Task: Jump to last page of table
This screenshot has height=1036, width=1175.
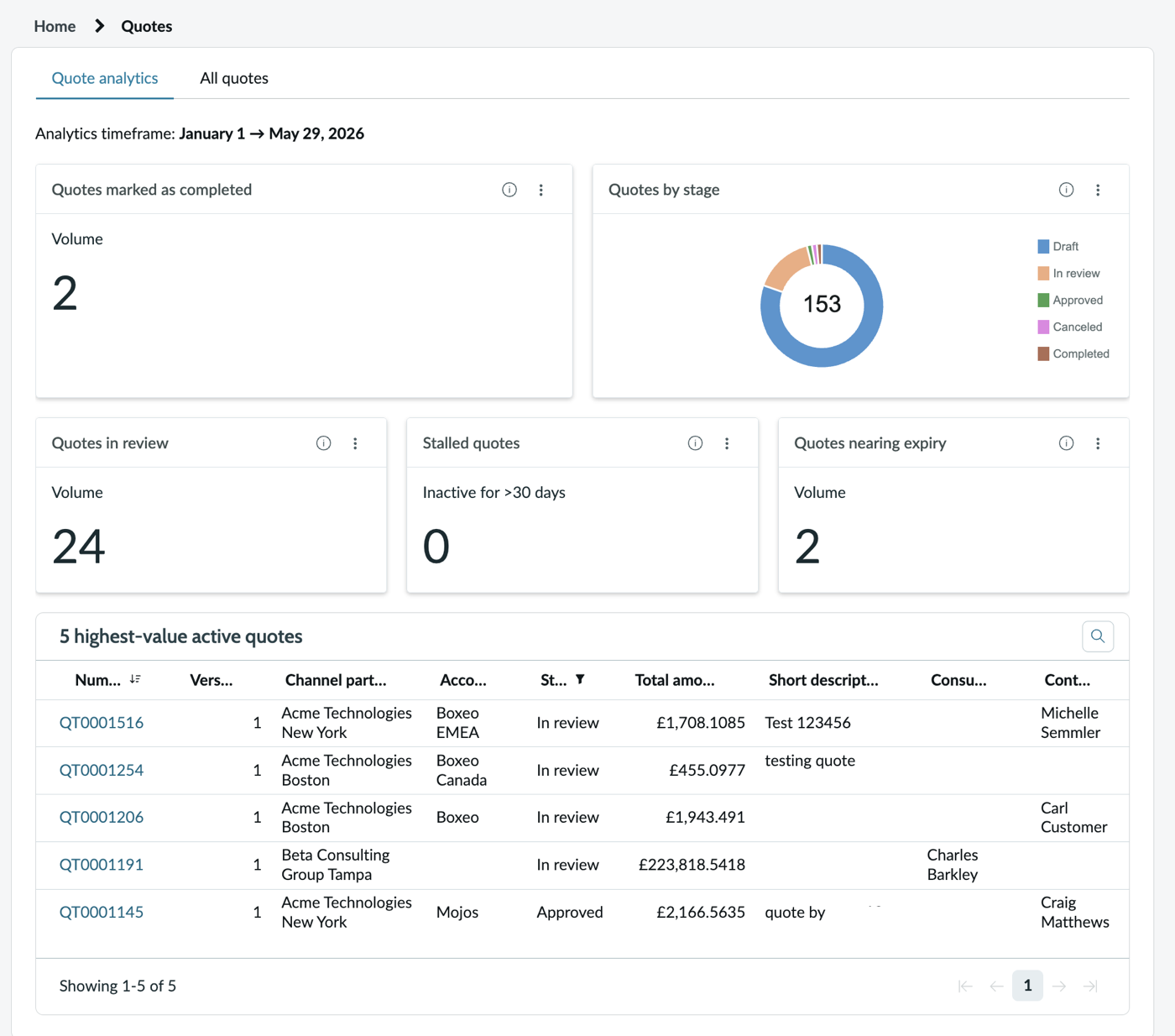Action: [x=1090, y=986]
